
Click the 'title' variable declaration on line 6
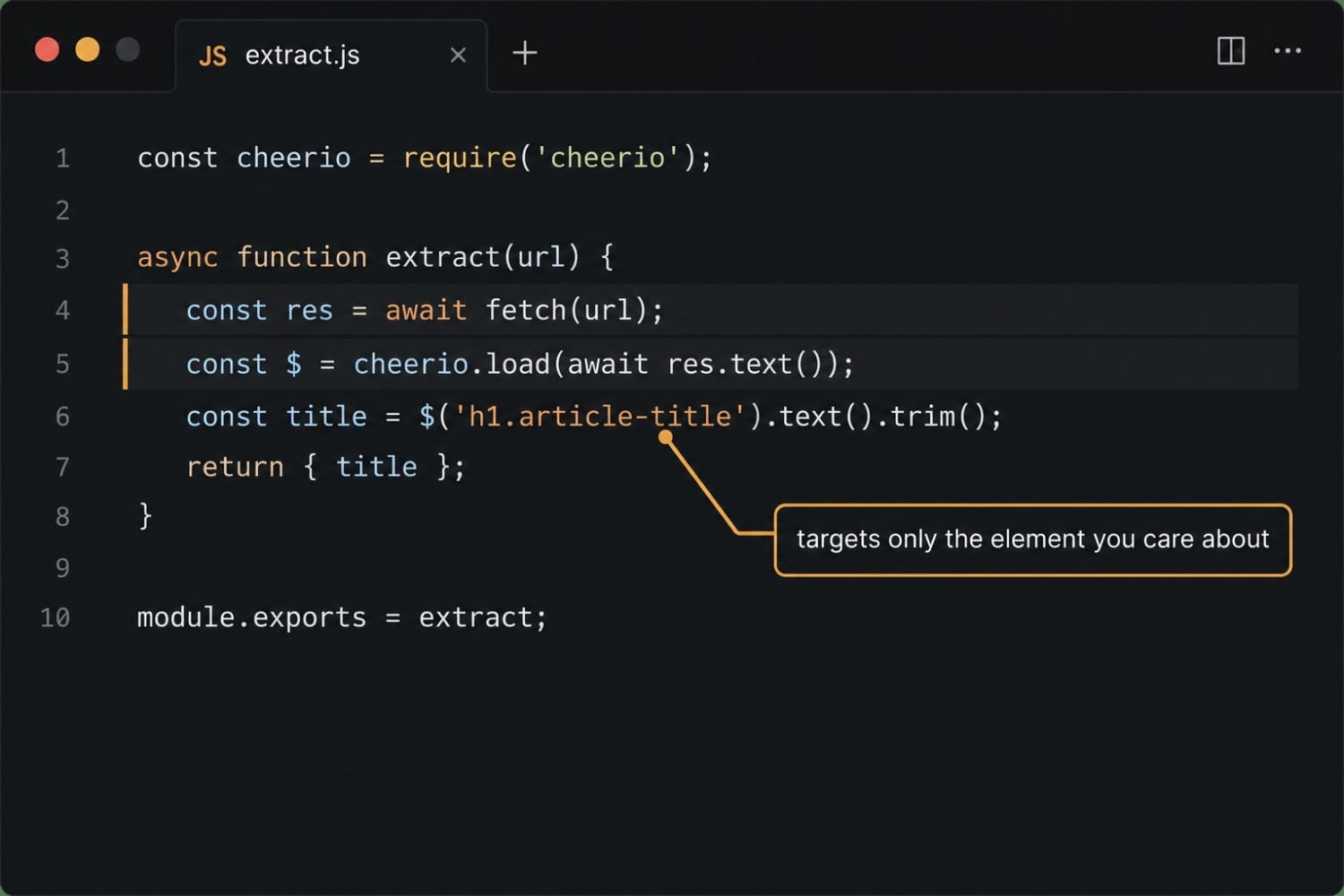click(x=326, y=417)
